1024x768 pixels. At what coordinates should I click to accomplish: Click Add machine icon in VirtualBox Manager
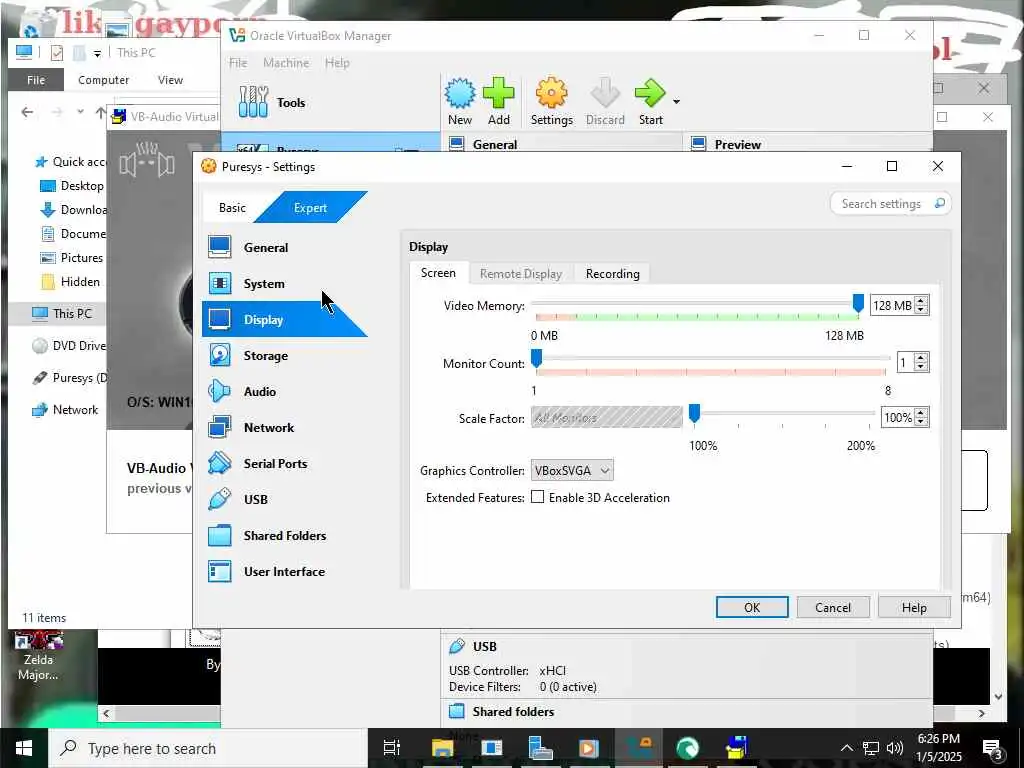click(498, 101)
